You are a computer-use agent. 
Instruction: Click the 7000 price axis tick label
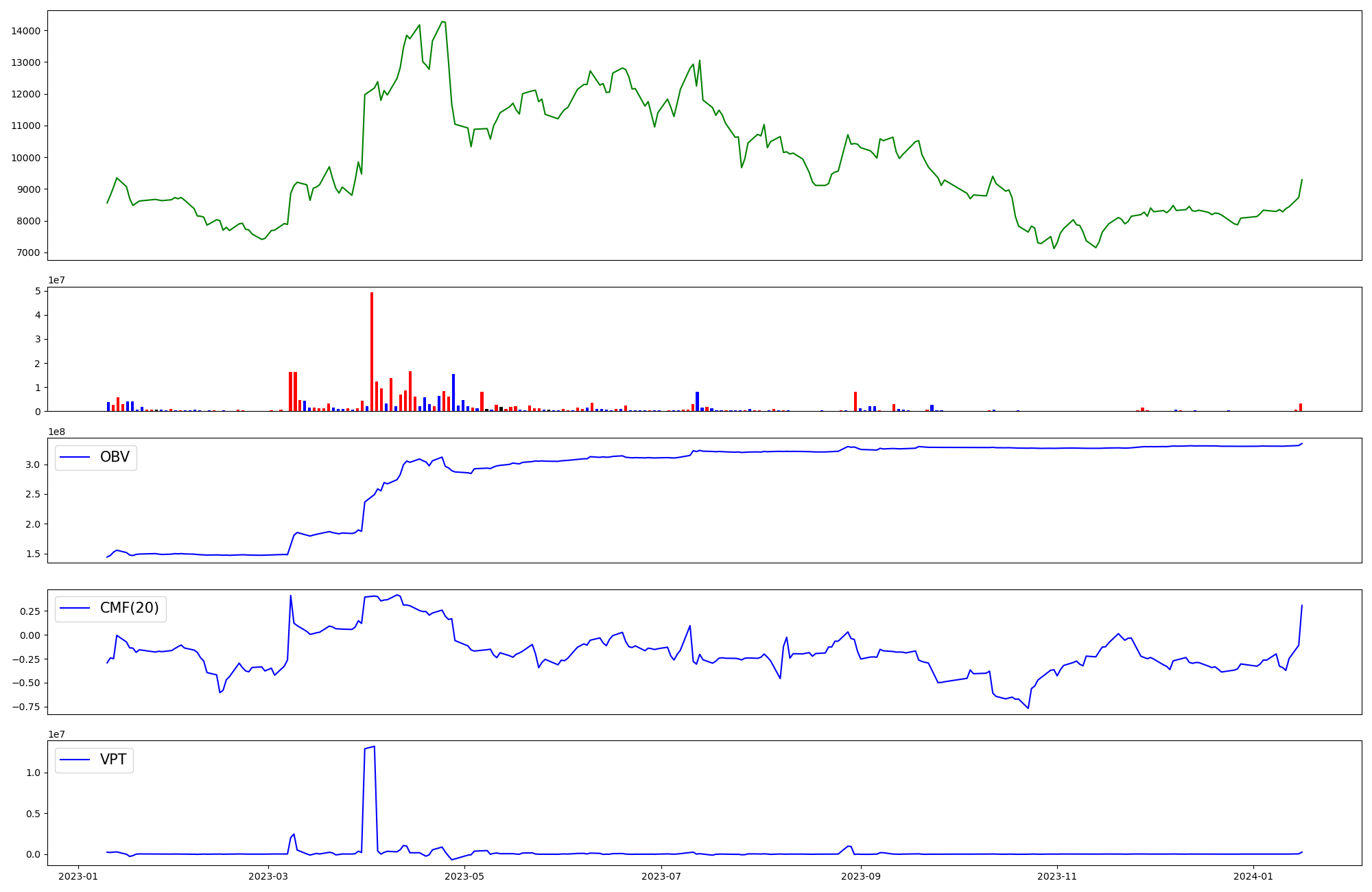tap(28, 253)
